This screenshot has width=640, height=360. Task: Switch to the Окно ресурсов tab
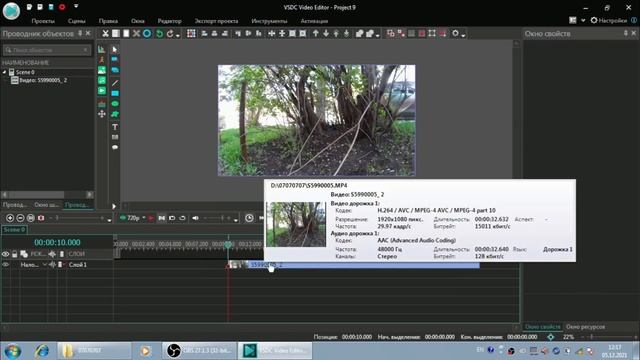585,327
